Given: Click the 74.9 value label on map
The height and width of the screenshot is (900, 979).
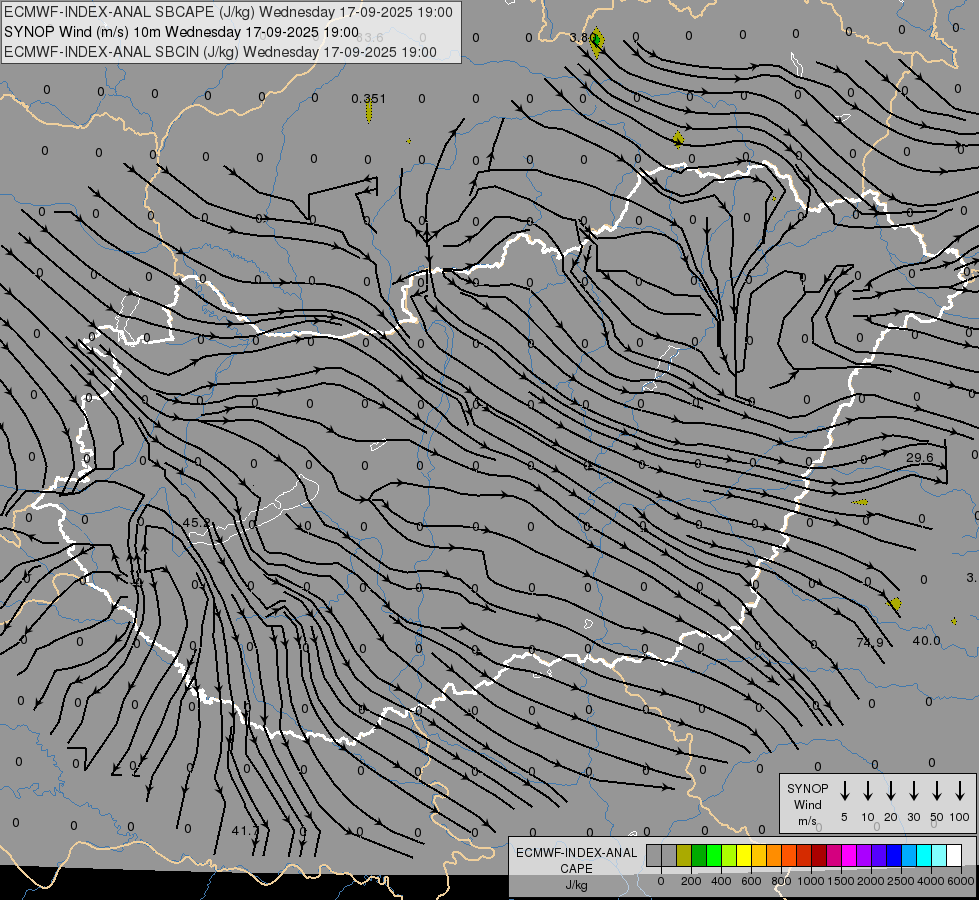Looking at the screenshot, I should pos(870,642).
